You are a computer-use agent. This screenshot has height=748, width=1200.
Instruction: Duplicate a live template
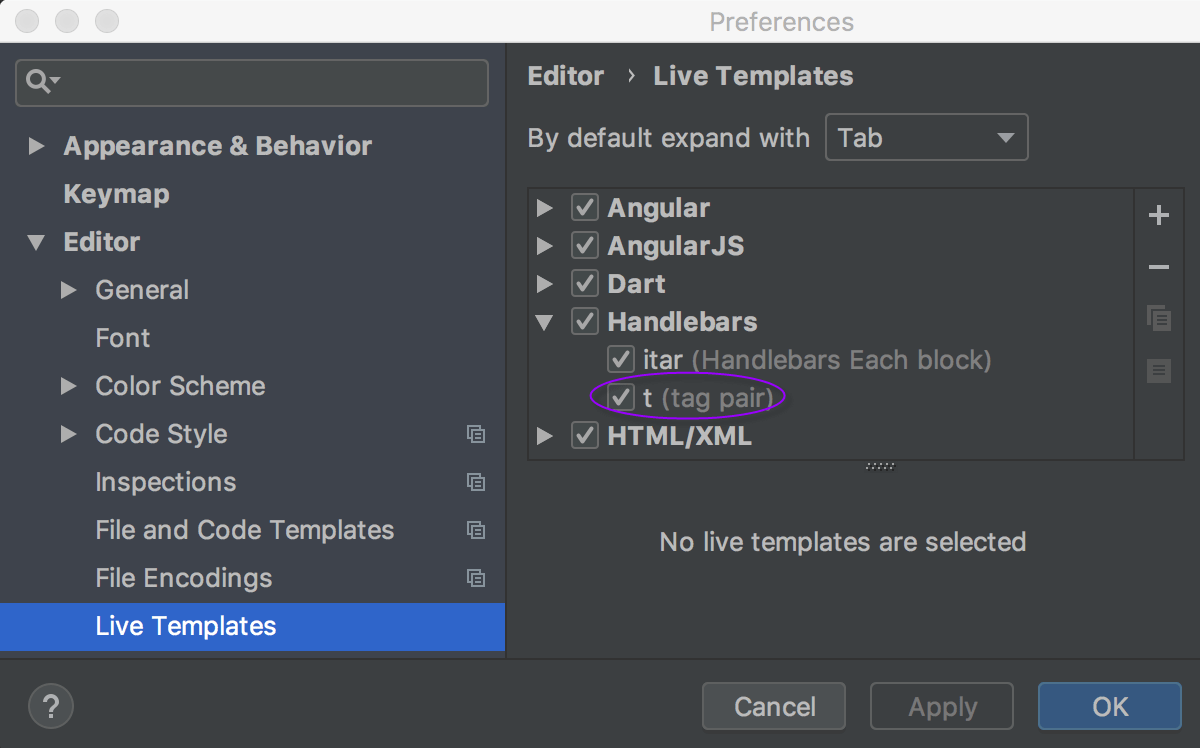pos(1158,318)
